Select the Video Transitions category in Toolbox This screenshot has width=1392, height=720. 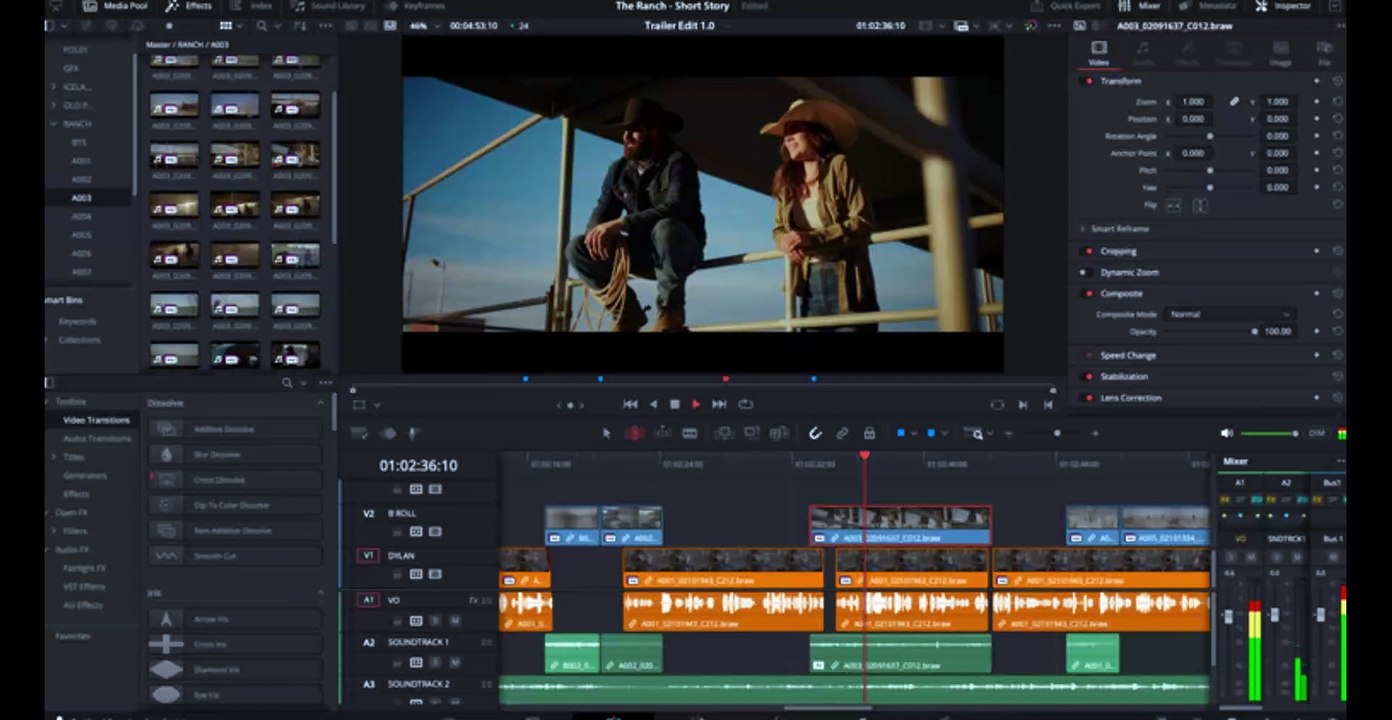[96, 420]
